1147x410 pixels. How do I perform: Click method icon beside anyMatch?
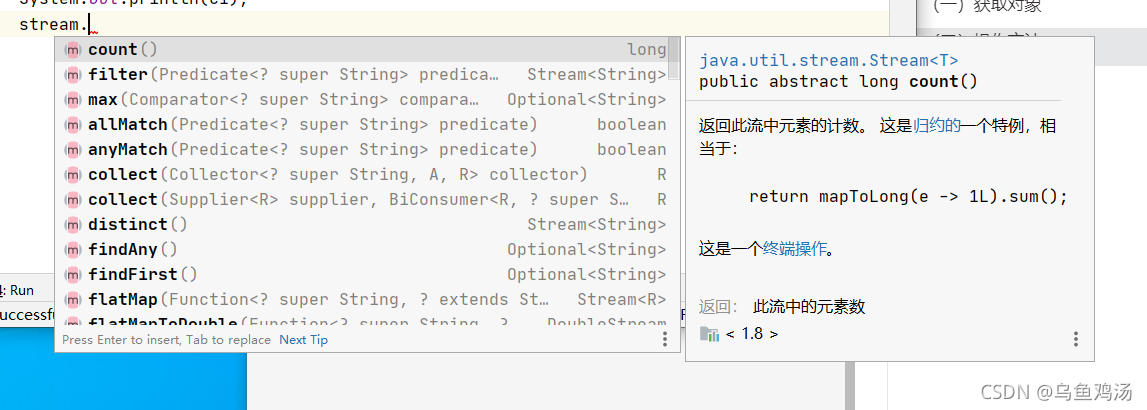point(73,150)
